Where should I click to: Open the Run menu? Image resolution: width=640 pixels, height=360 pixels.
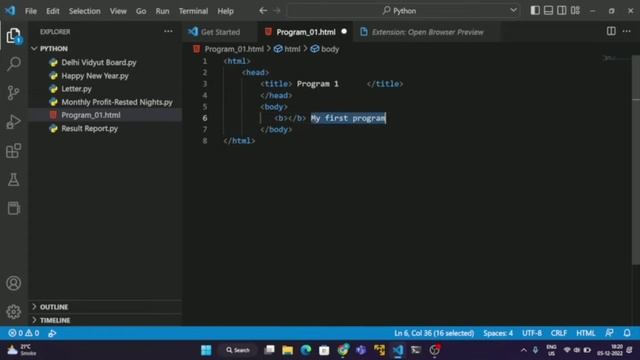(162, 11)
